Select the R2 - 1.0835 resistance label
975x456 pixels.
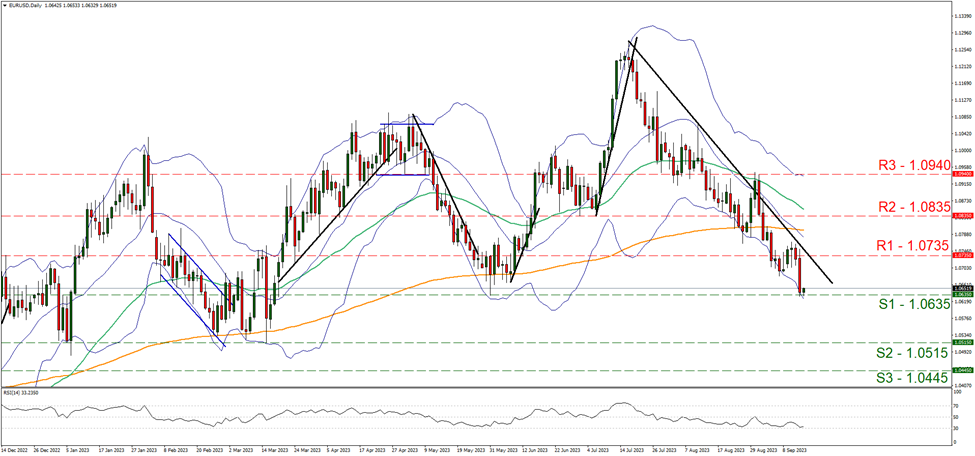tap(863, 204)
